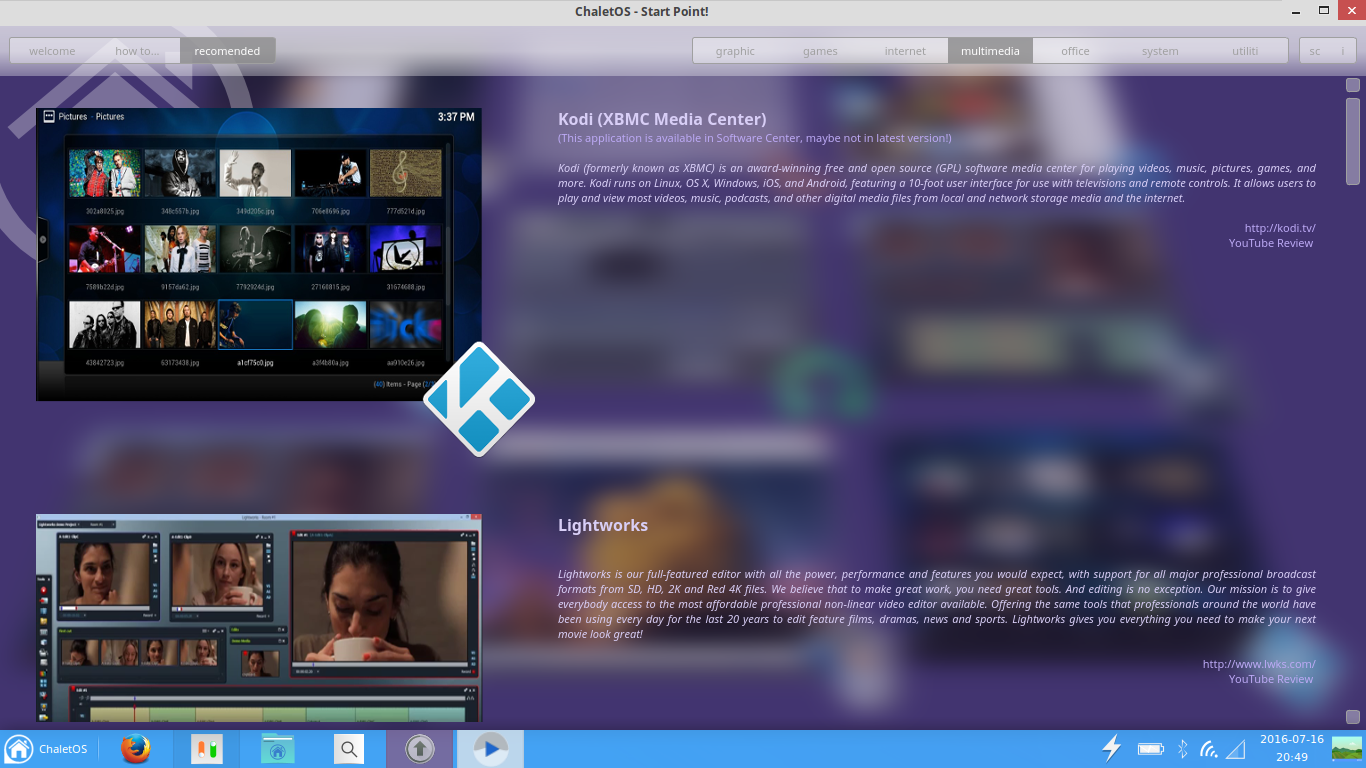Click the clock date 2016-07-16

click(x=1292, y=740)
